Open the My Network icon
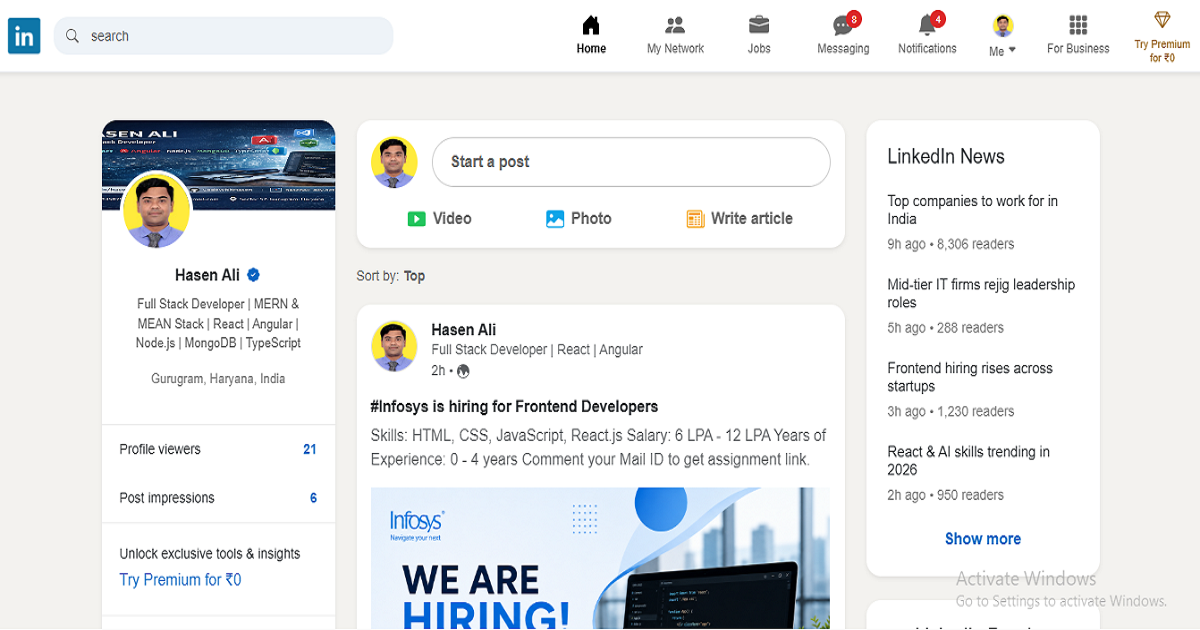1200x630 pixels. pyautogui.click(x=675, y=25)
